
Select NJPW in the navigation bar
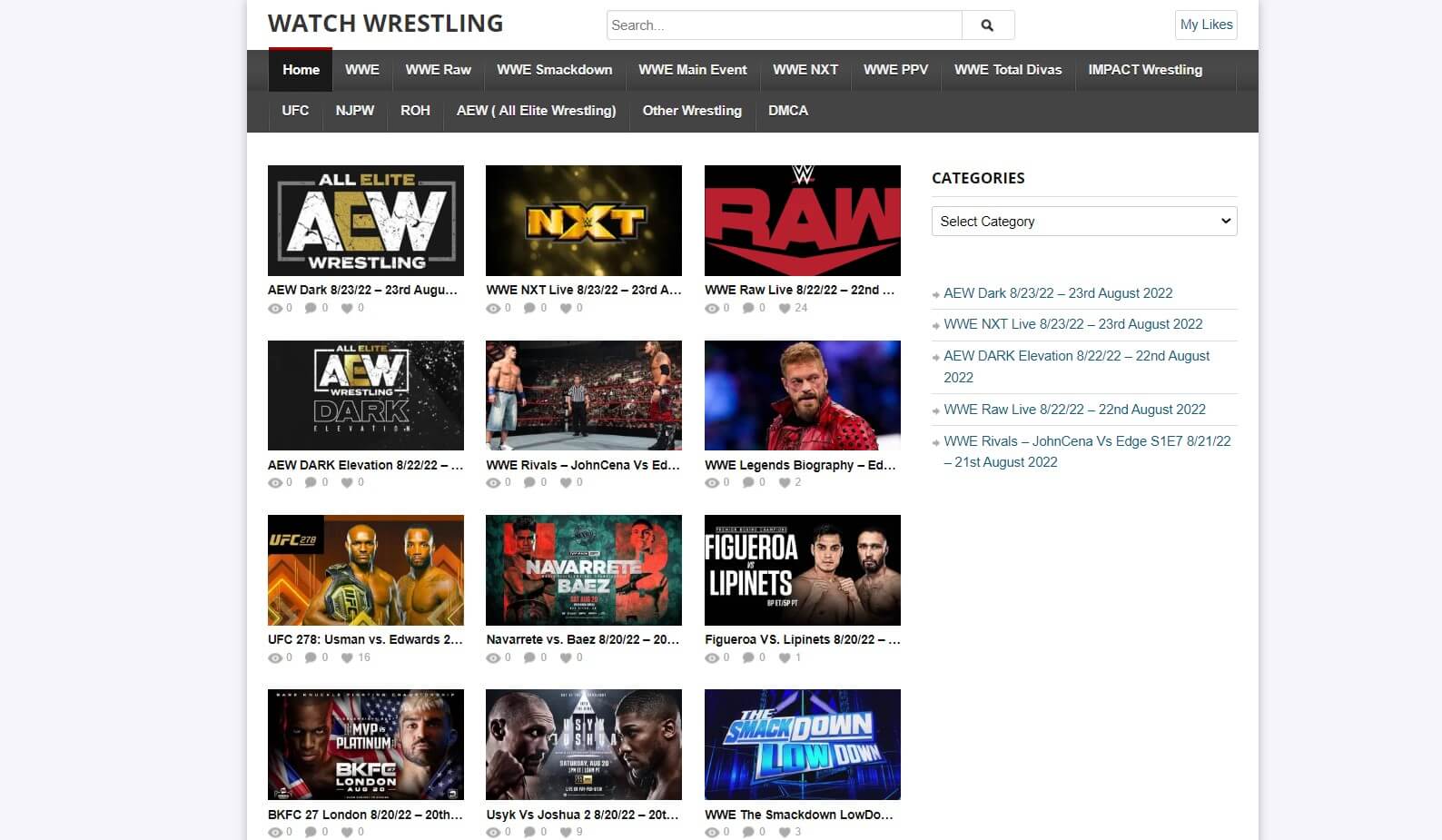[355, 111]
